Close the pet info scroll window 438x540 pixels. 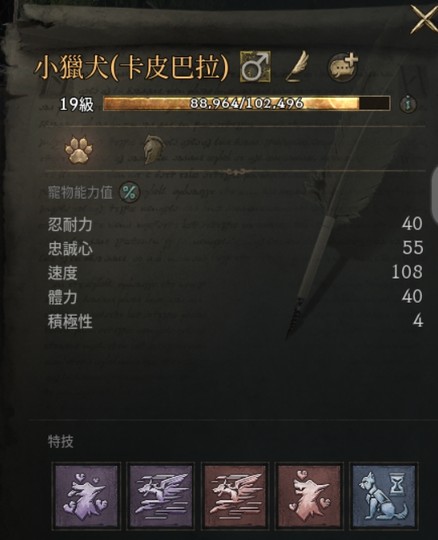424,20
